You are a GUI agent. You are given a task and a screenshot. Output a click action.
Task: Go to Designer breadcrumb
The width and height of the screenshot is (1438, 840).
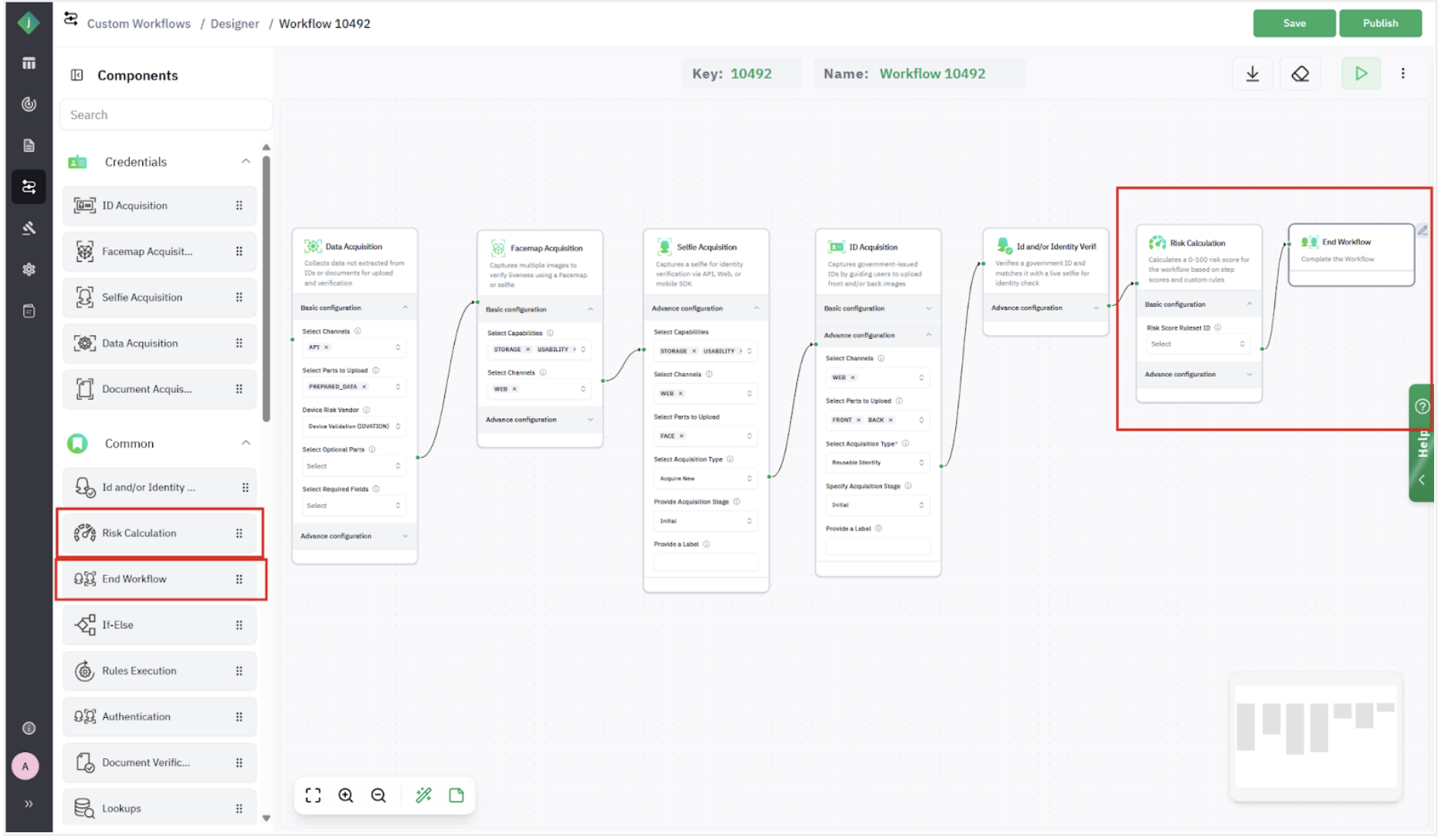tap(235, 24)
